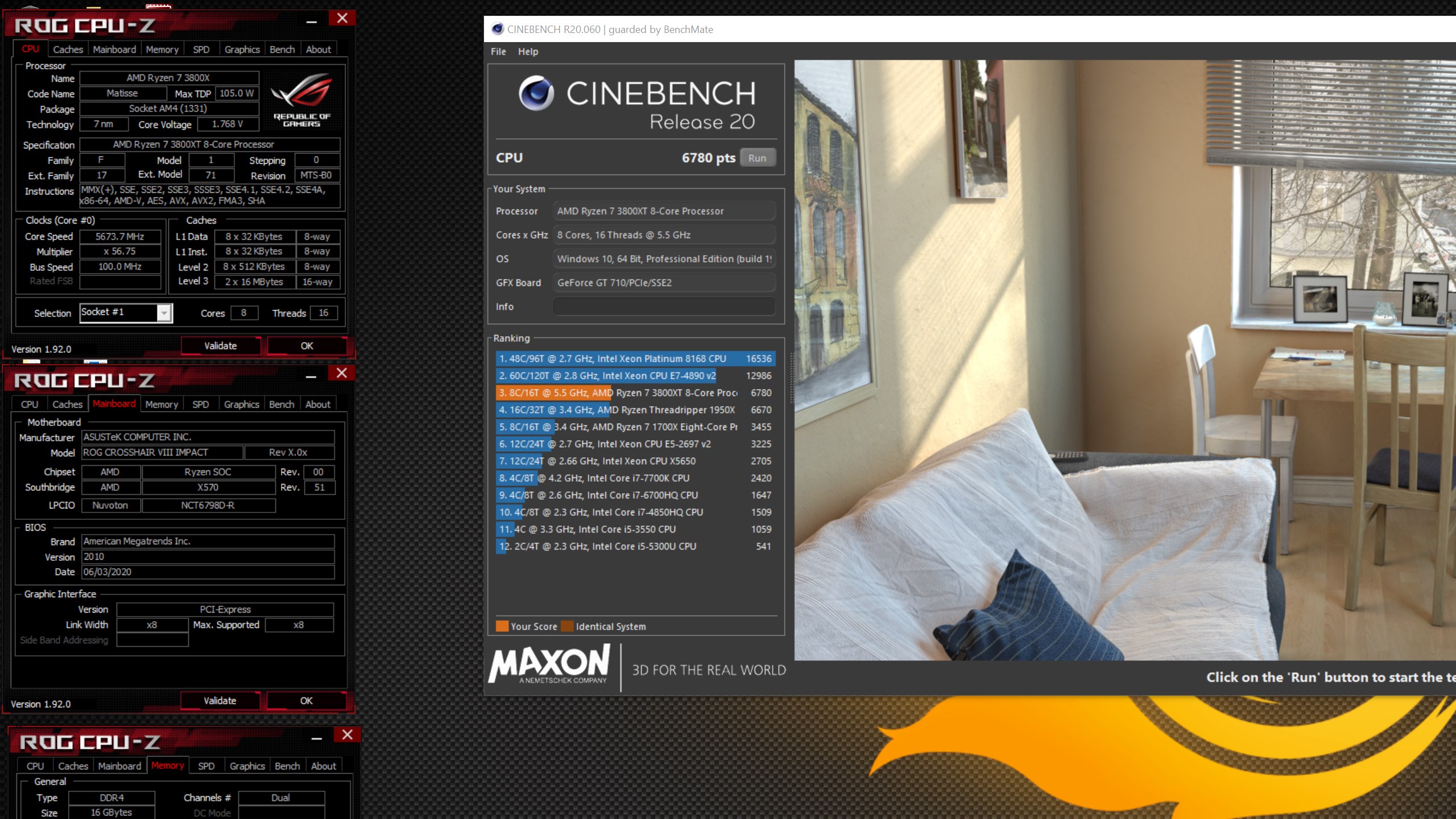The width and height of the screenshot is (1456, 819).
Task: Click the Republic of Gamers logo in CPU-Z
Action: pyautogui.click(x=301, y=100)
